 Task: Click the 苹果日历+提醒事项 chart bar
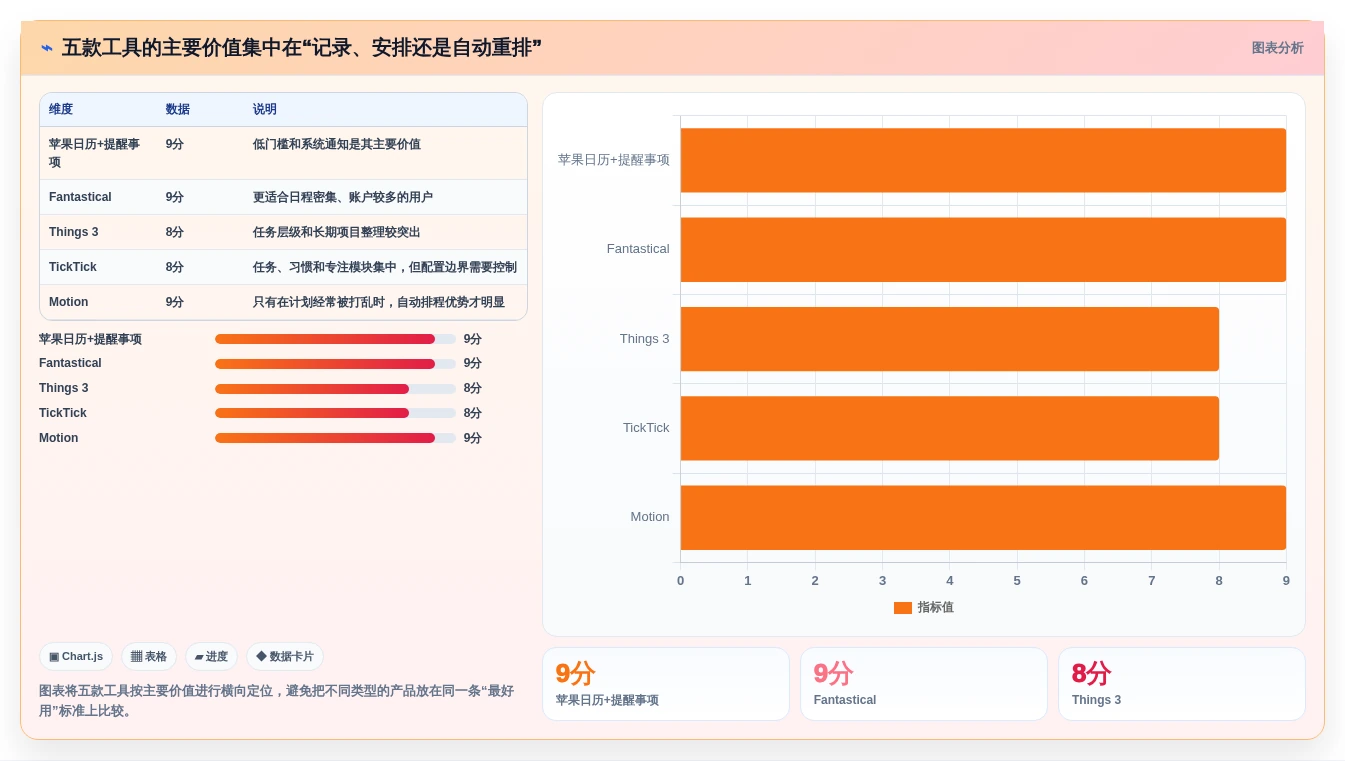983,160
